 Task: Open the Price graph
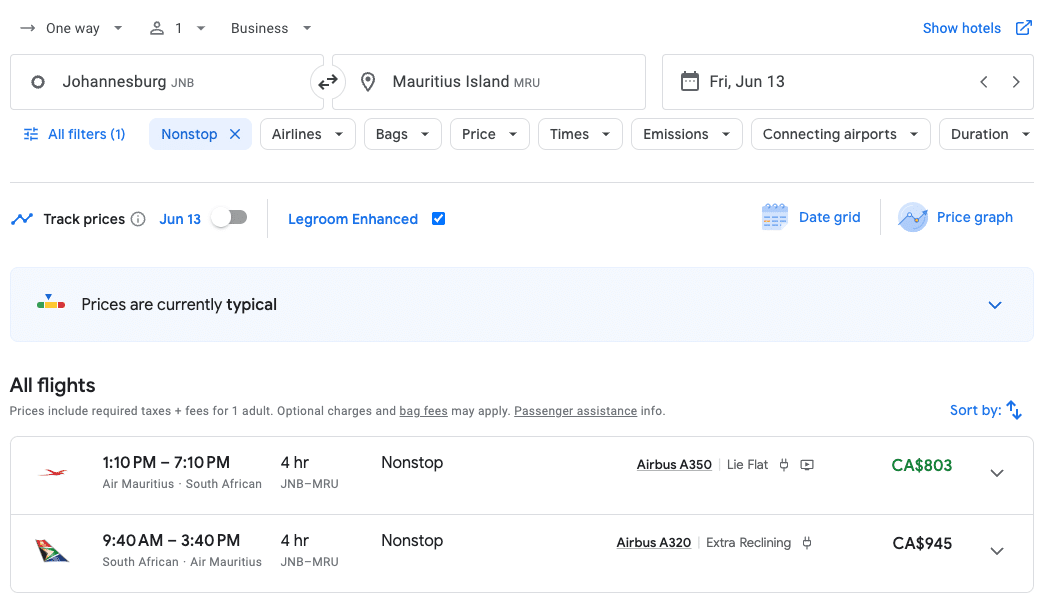[x=955, y=217]
